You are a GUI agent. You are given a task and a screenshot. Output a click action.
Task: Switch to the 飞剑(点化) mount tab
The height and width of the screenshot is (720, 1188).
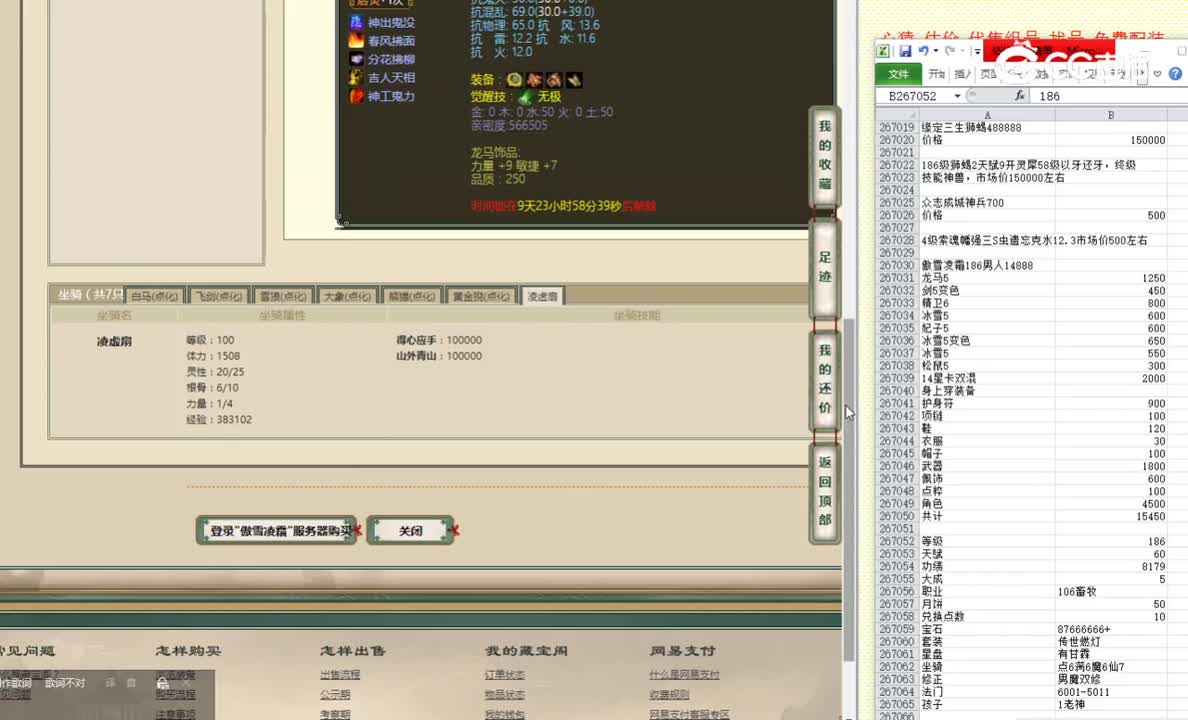218,296
